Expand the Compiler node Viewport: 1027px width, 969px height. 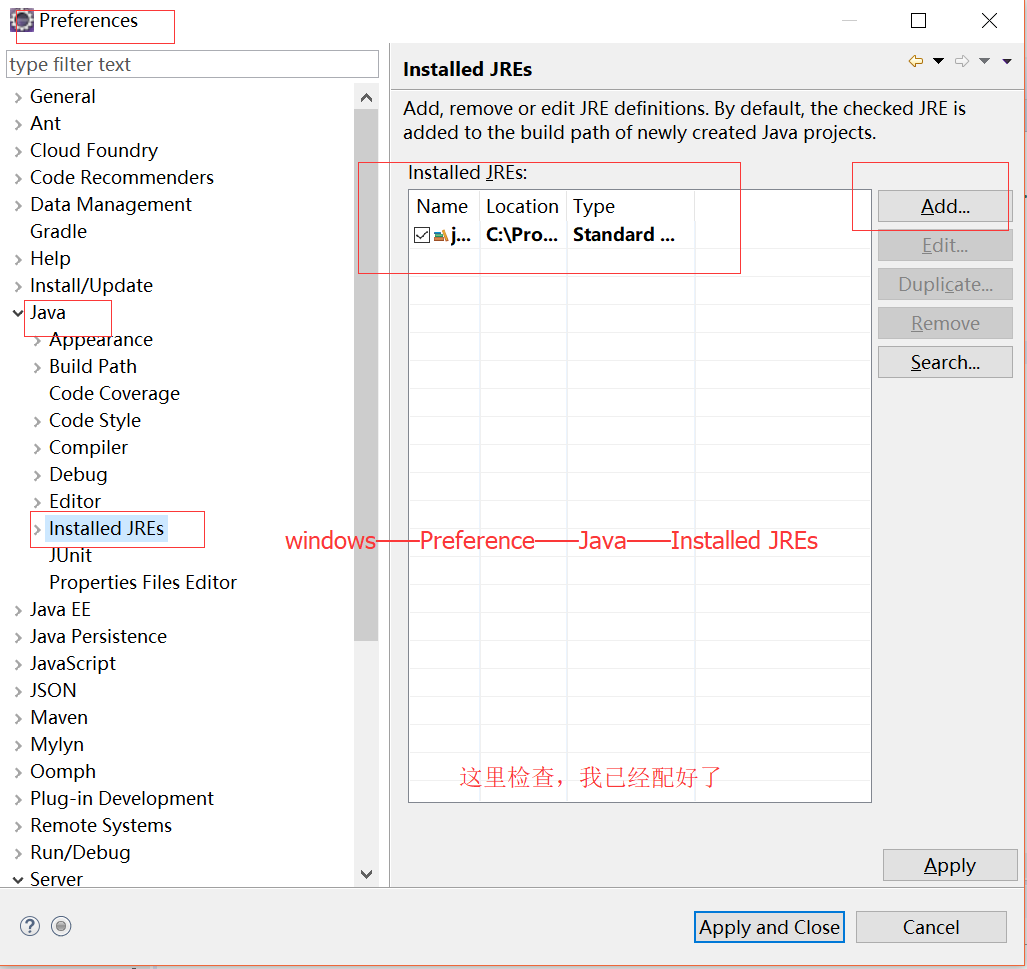37,449
